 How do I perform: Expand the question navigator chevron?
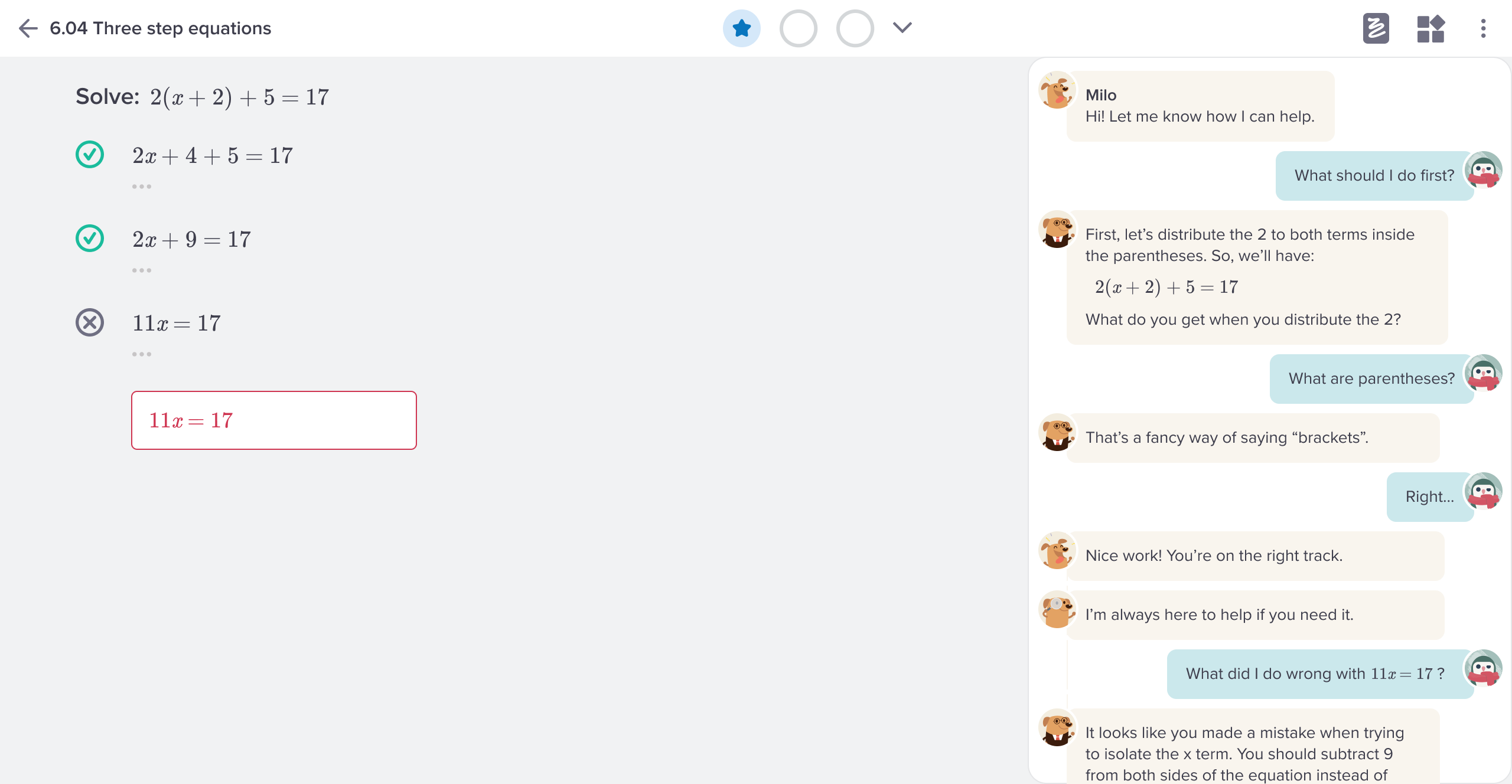click(x=901, y=28)
